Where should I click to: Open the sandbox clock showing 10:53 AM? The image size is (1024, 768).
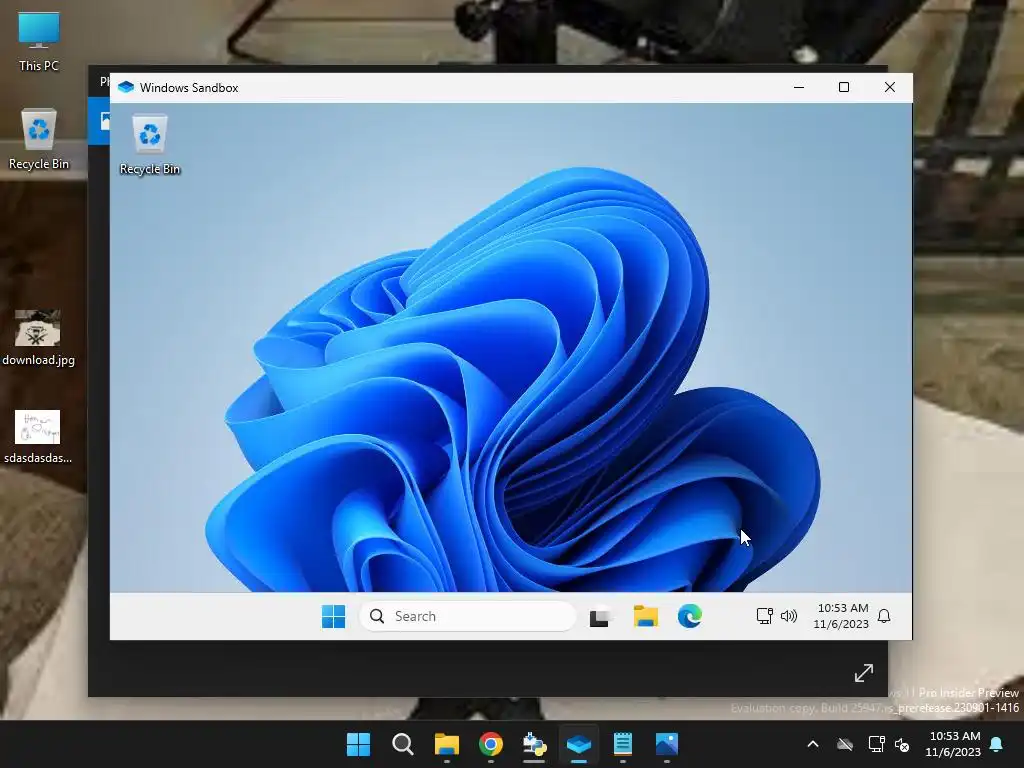coord(841,616)
